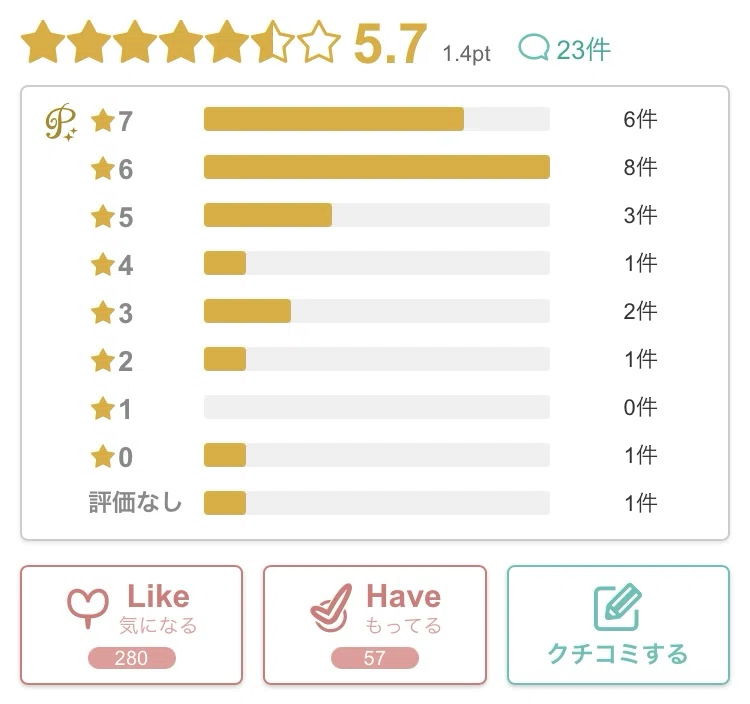
Task: Choose the 3-star rating label
Action: [112, 312]
